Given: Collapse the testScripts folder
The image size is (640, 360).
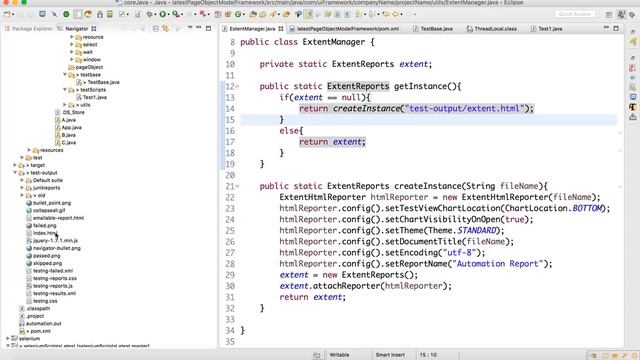Looking at the screenshot, I should 65,90.
